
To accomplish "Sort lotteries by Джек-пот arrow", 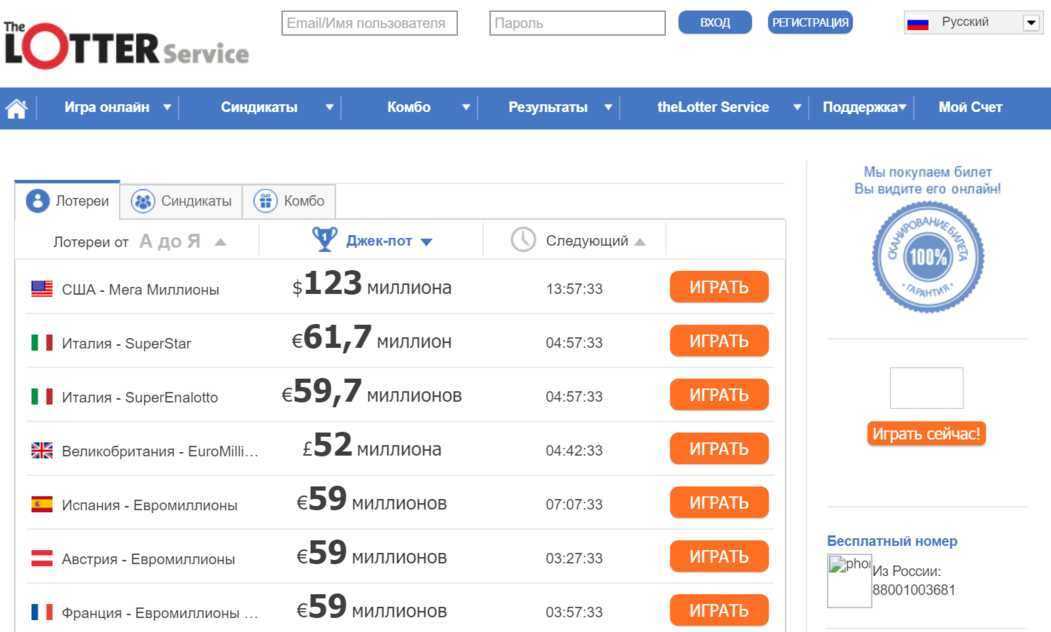I will 426,242.
